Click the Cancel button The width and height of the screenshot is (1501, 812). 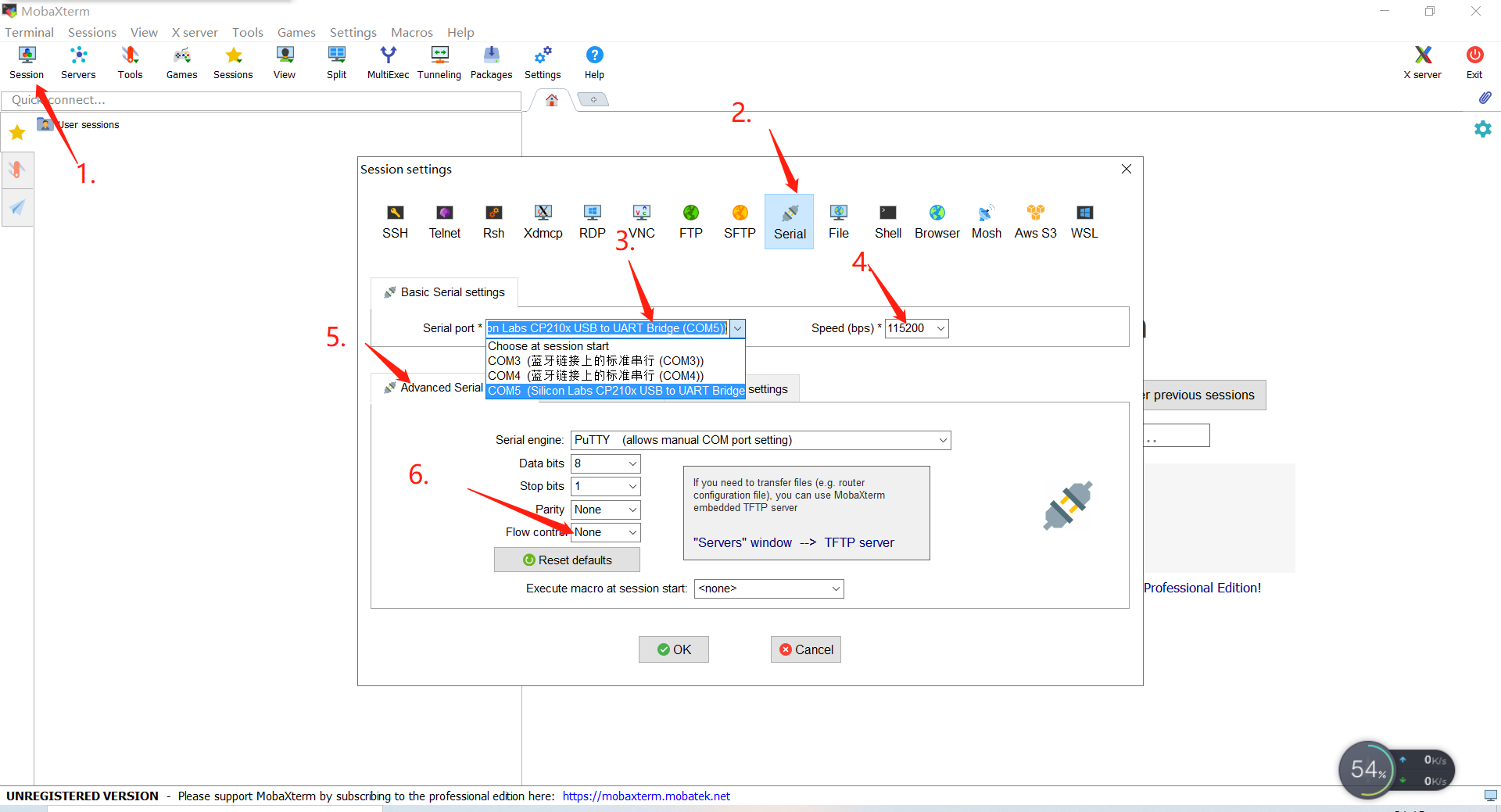805,649
